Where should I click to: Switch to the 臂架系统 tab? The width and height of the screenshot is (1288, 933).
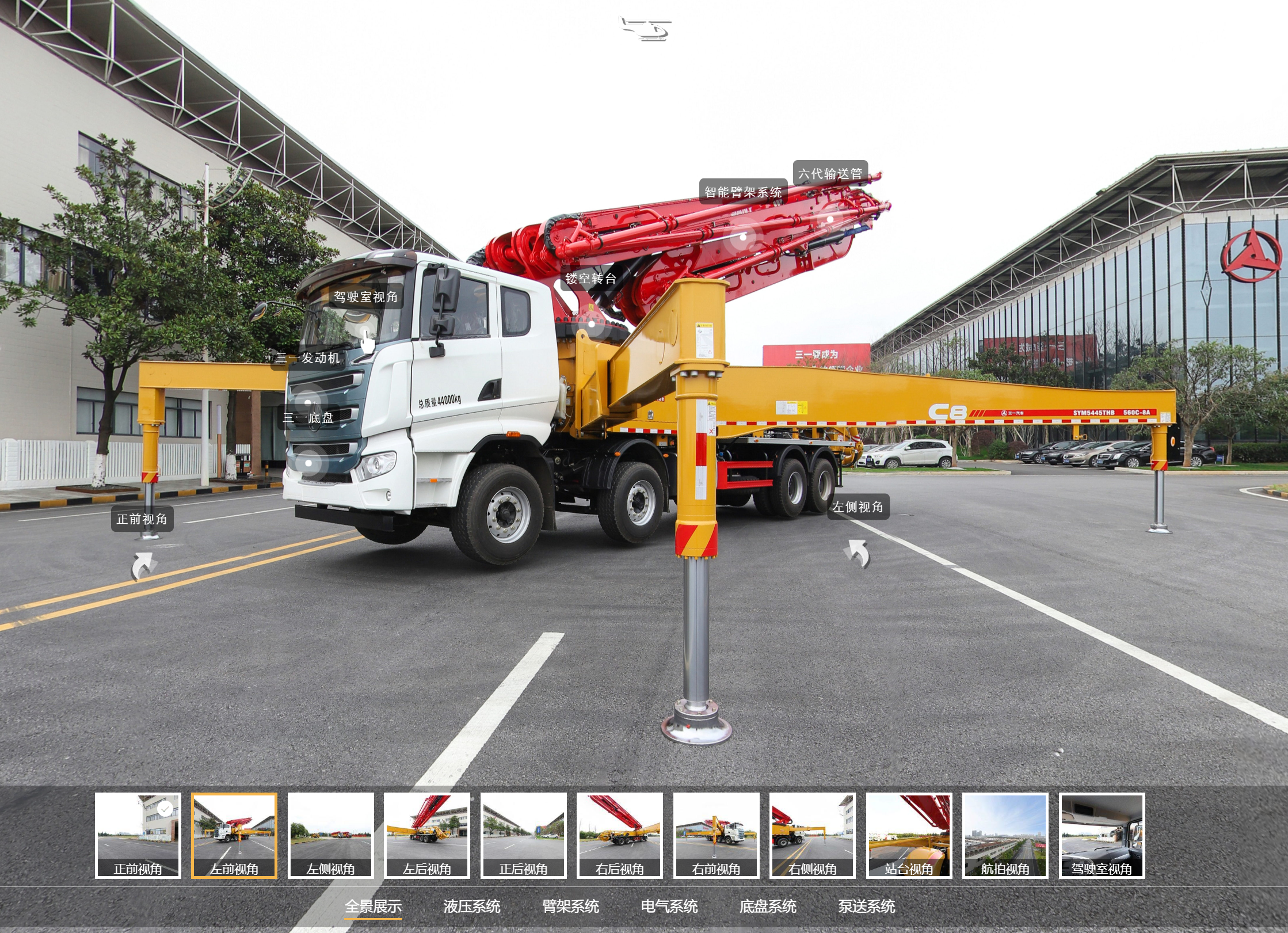[570, 907]
